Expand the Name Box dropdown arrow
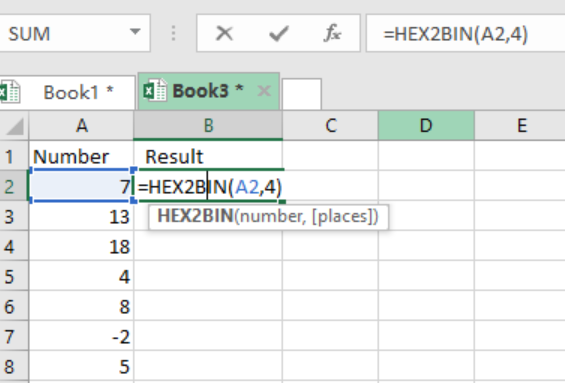The height and width of the screenshot is (383, 565). click(x=135, y=32)
